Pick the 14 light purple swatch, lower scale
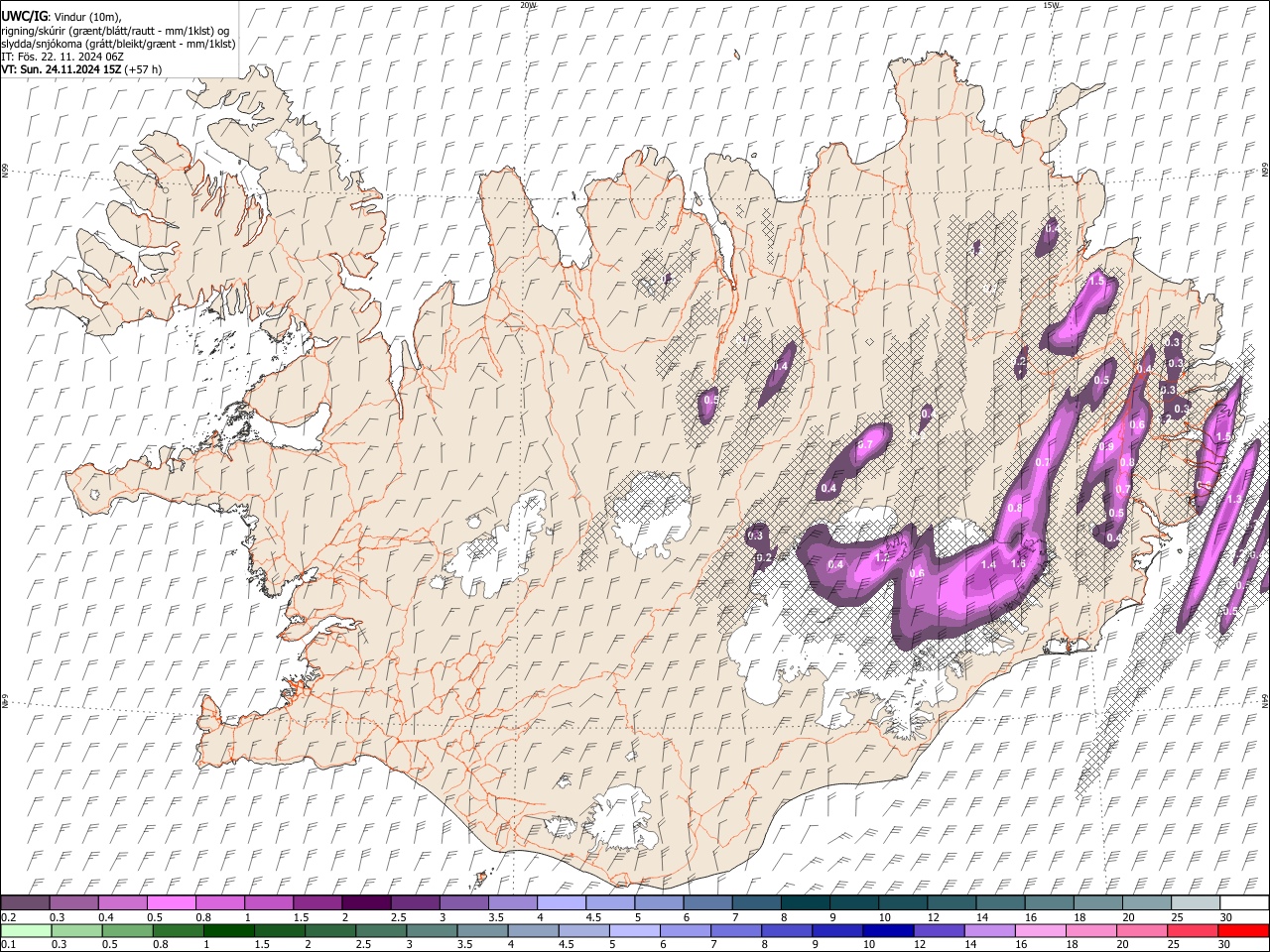The image size is (1270, 952). click(x=988, y=930)
